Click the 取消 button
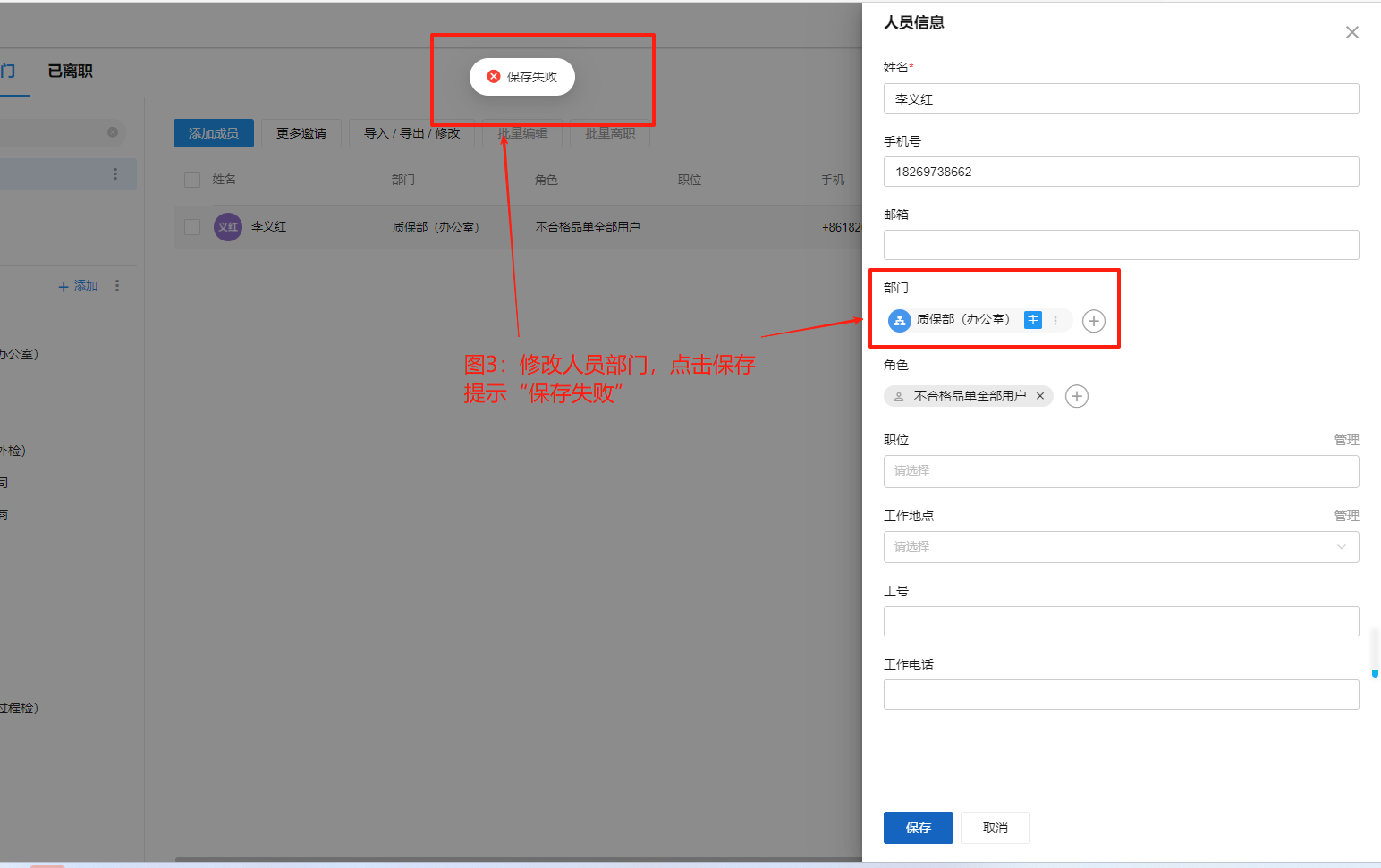Image resolution: width=1381 pixels, height=868 pixels. (996, 828)
